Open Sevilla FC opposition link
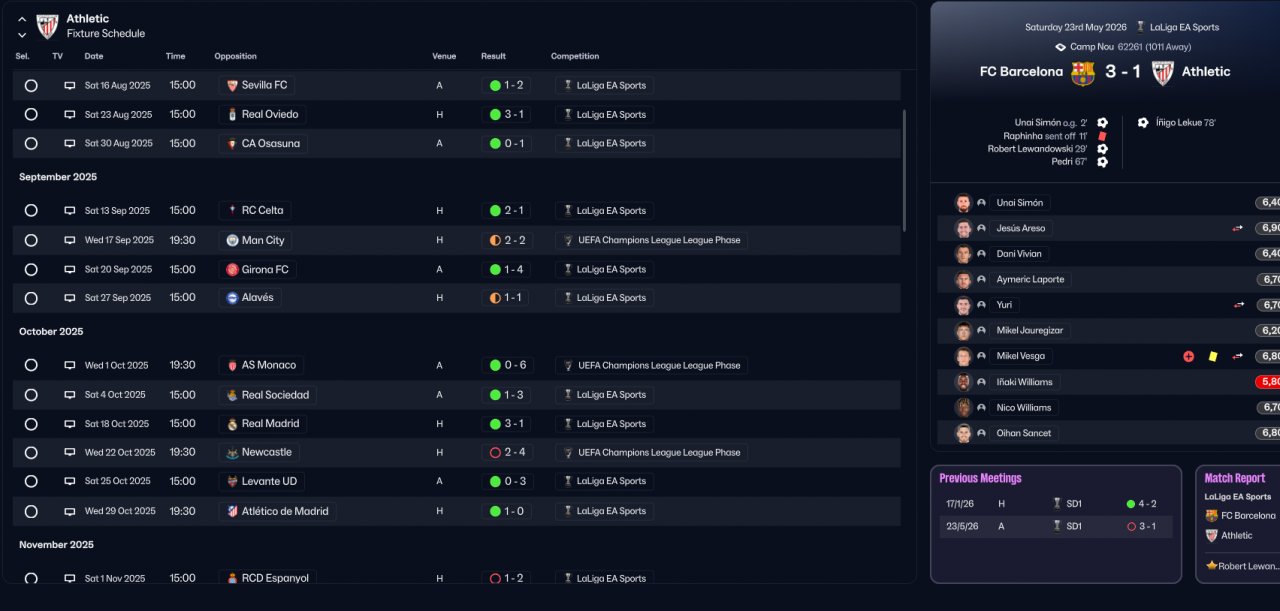 pyautogui.click(x=256, y=86)
